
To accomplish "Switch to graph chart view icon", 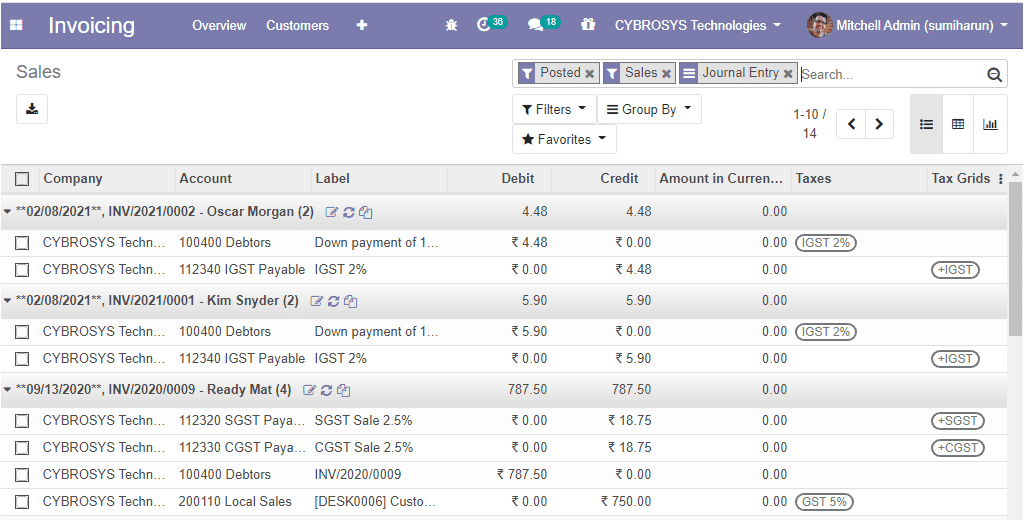I will point(990,124).
